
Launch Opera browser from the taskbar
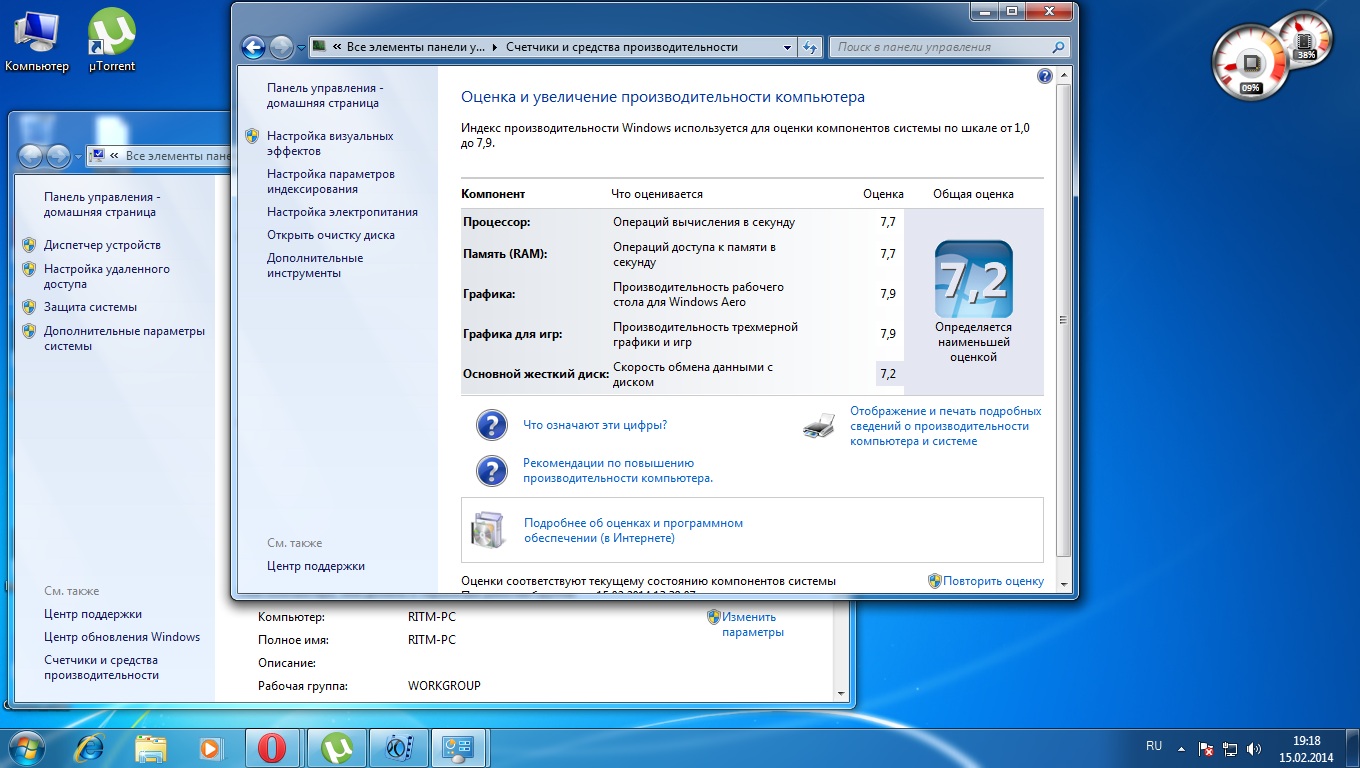point(272,747)
